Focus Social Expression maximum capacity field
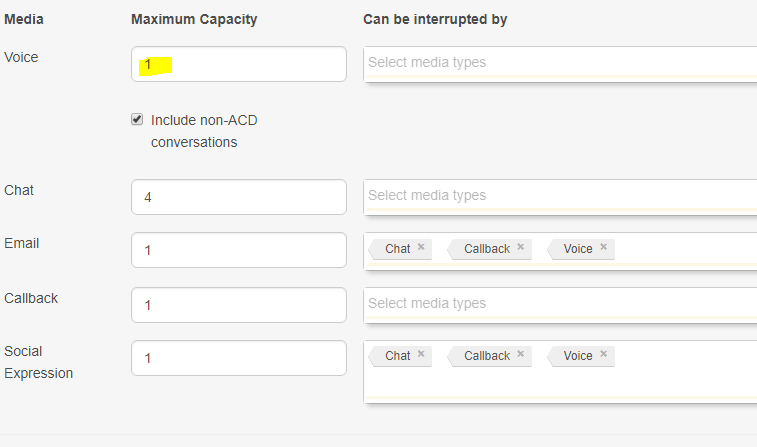The image size is (757, 447). (x=239, y=358)
